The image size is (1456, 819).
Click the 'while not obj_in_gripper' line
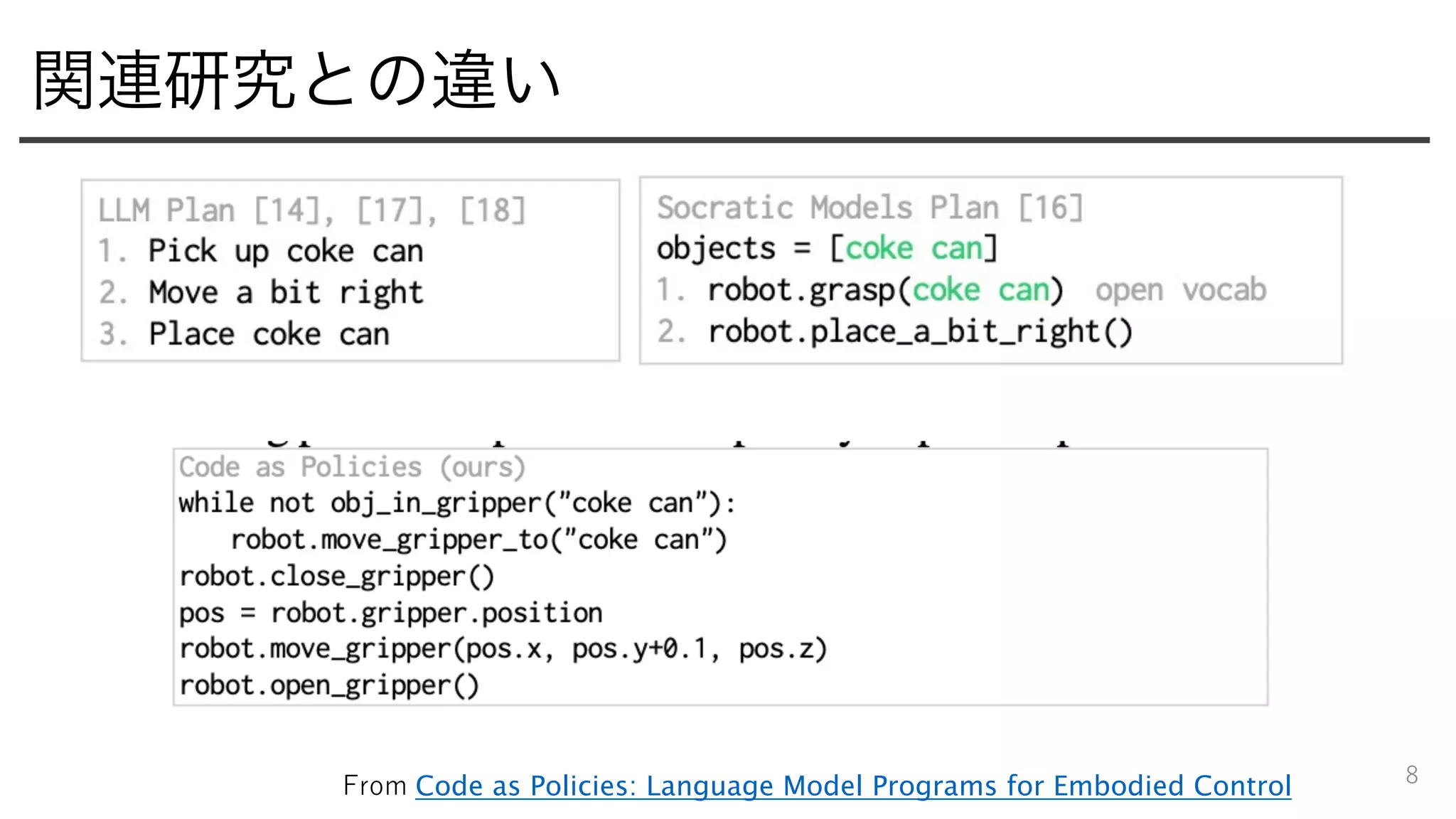(457, 503)
